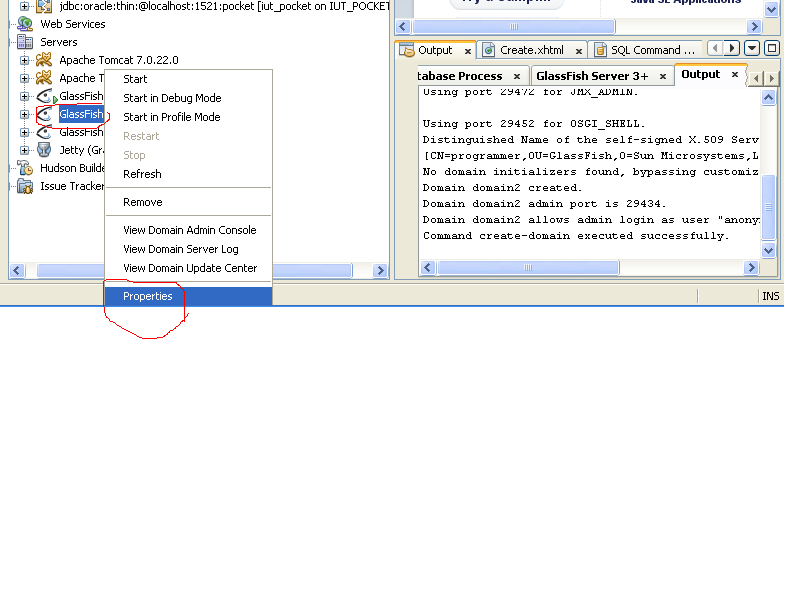Select the Servers tree item
The width and height of the screenshot is (800, 600).
pos(59,42)
